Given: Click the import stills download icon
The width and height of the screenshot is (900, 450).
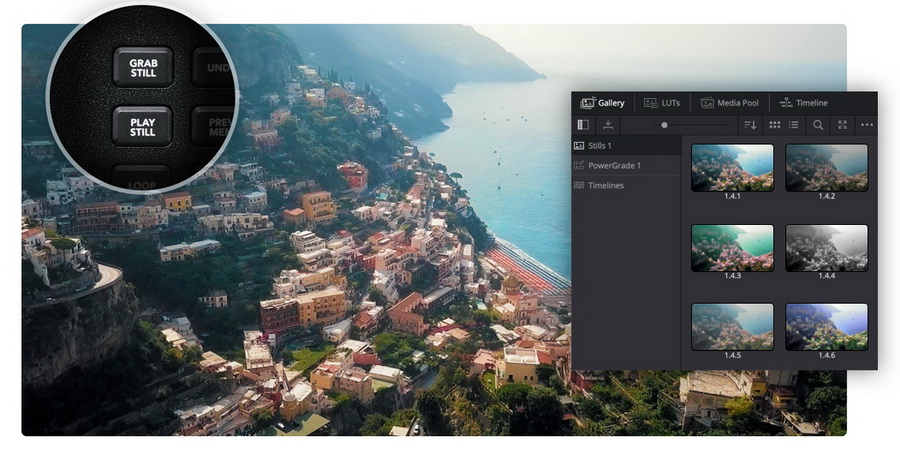Looking at the screenshot, I should (608, 125).
